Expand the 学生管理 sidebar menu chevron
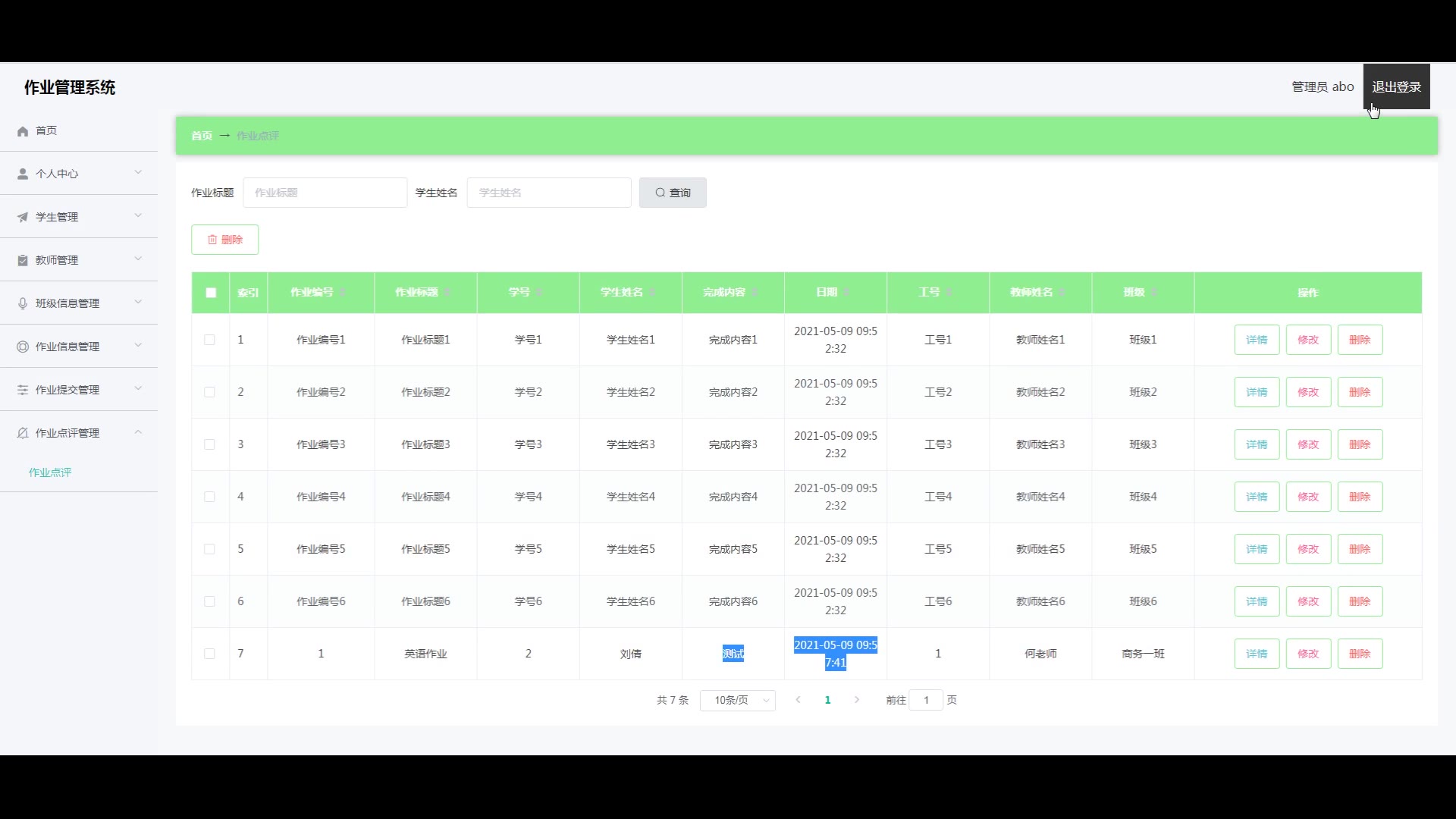Screen dimensions: 1456x819 pyautogui.click(x=138, y=216)
